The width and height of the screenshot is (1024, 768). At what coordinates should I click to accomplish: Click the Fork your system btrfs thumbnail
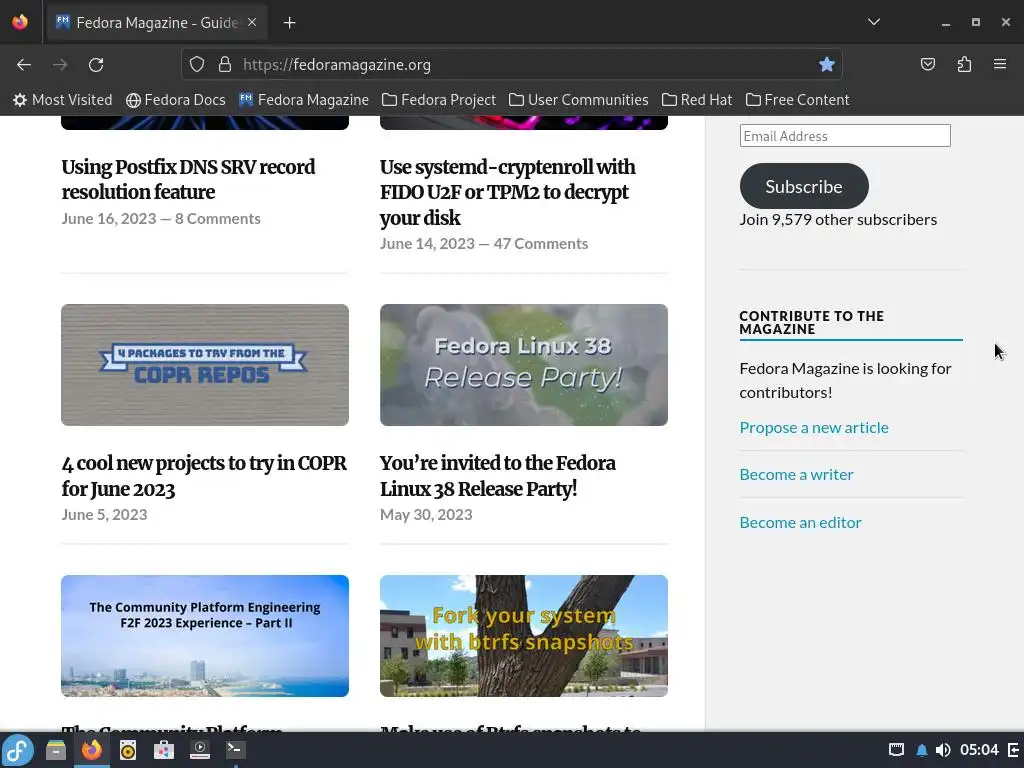pos(524,636)
